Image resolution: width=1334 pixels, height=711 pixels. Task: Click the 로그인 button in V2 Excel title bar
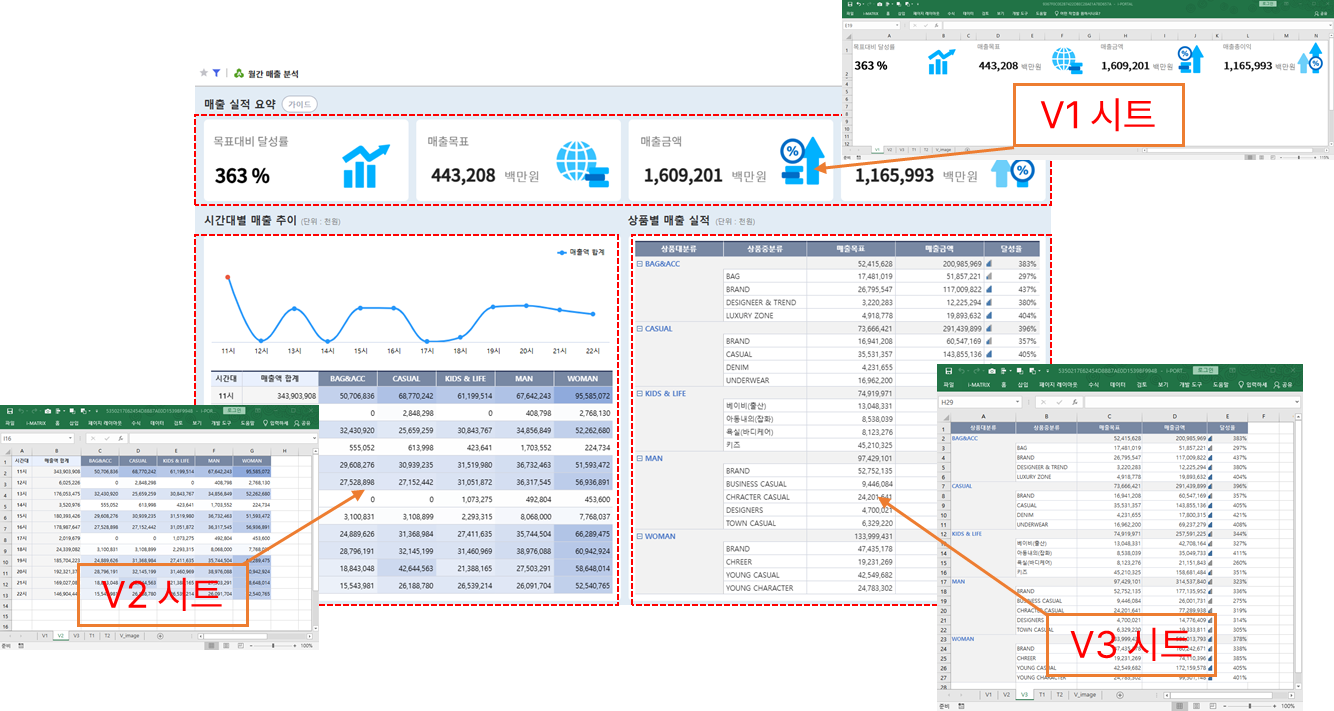tap(234, 410)
